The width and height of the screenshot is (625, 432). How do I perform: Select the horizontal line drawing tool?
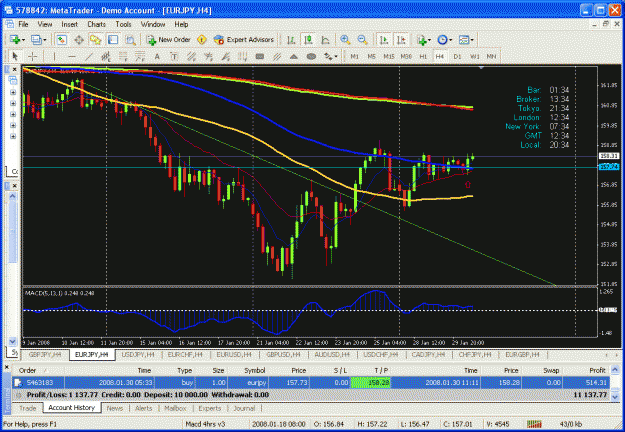[72, 57]
